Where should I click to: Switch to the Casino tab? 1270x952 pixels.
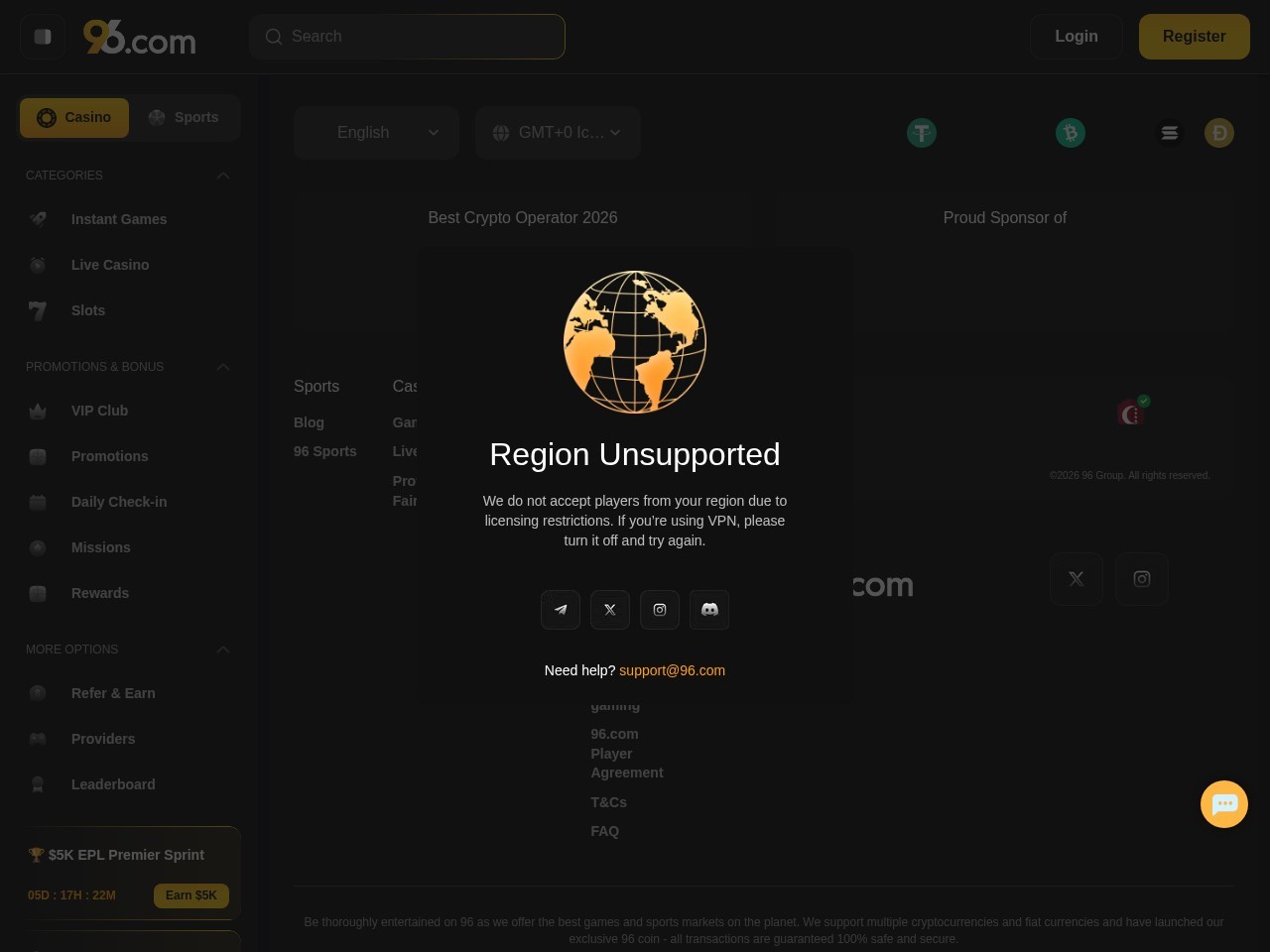click(74, 118)
